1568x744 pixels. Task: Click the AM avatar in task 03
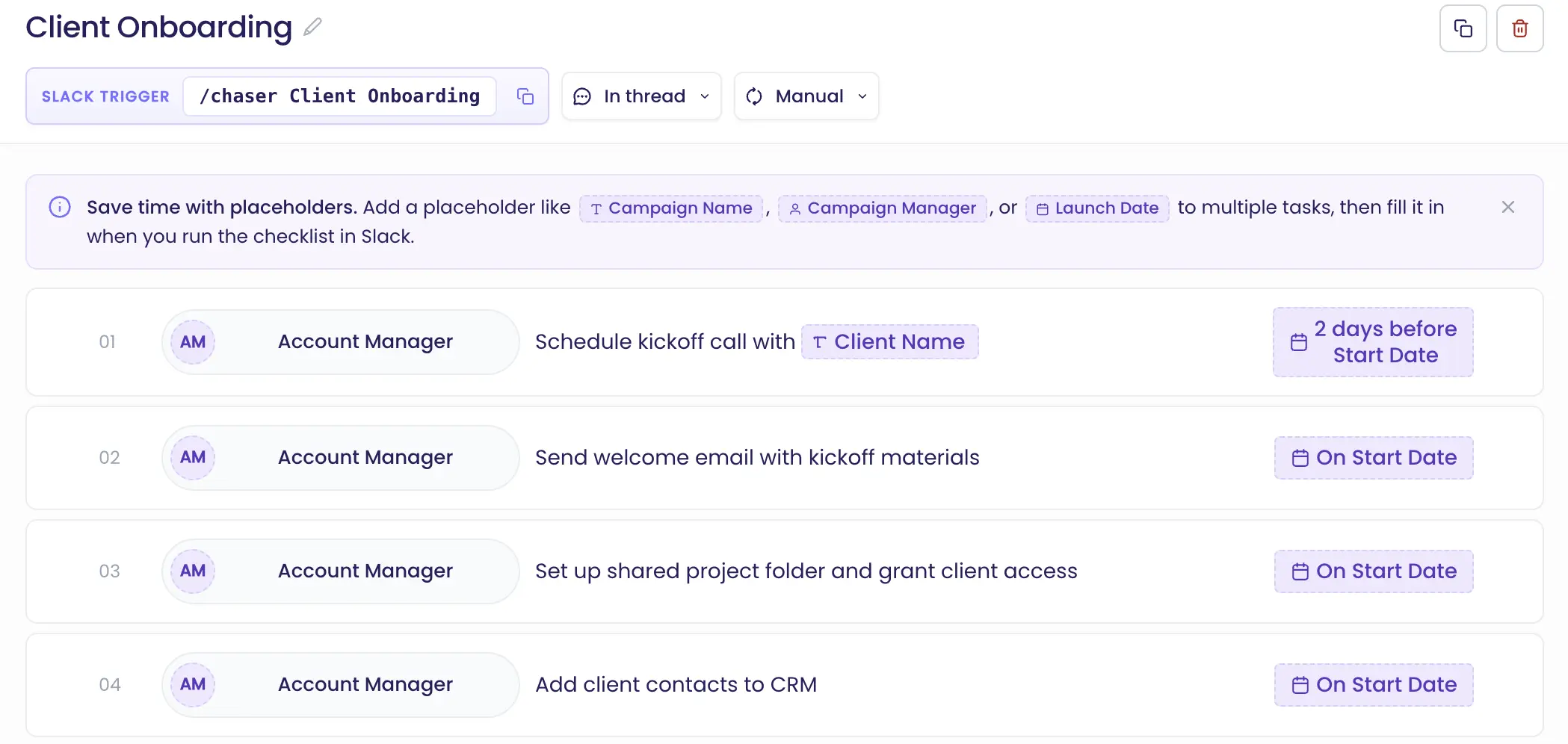(193, 571)
